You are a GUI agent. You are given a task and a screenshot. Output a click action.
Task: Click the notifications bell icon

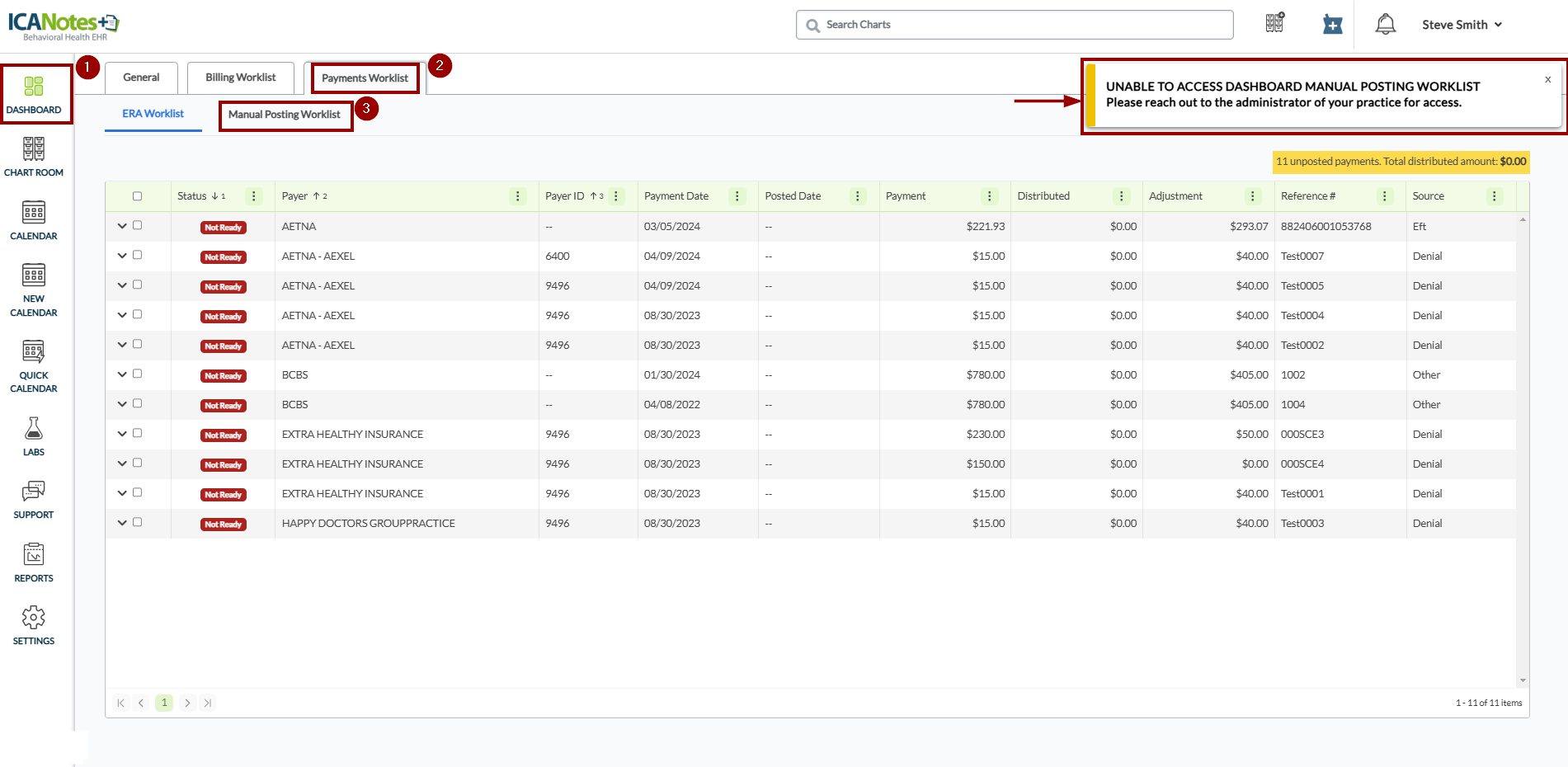coord(1386,25)
